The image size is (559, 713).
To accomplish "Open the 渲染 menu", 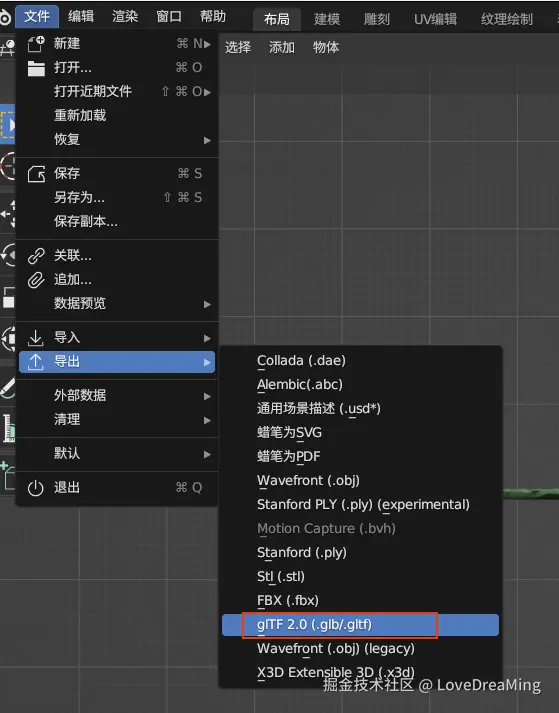I will (x=125, y=16).
